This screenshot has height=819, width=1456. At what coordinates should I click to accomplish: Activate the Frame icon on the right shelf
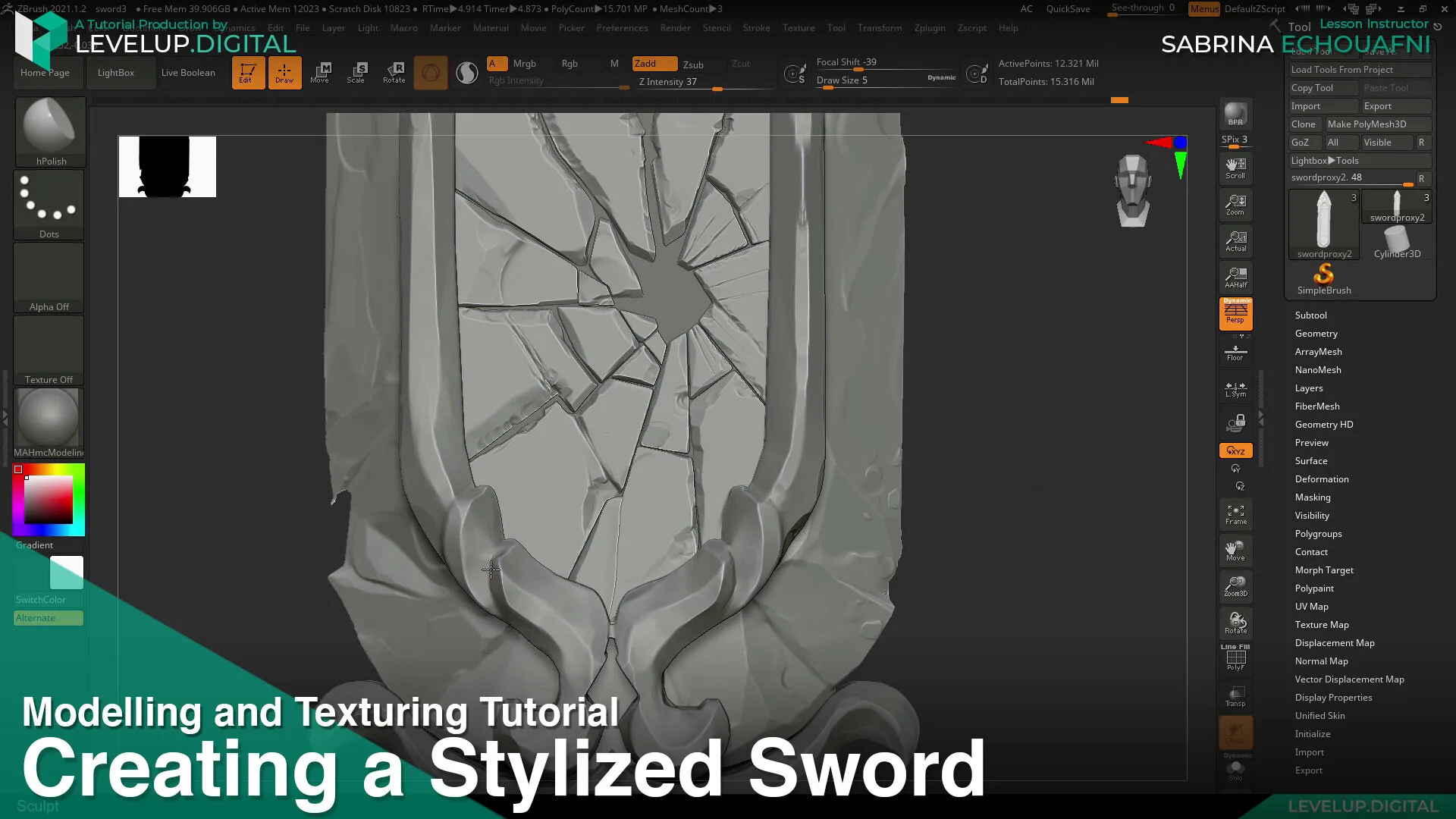pyautogui.click(x=1235, y=514)
